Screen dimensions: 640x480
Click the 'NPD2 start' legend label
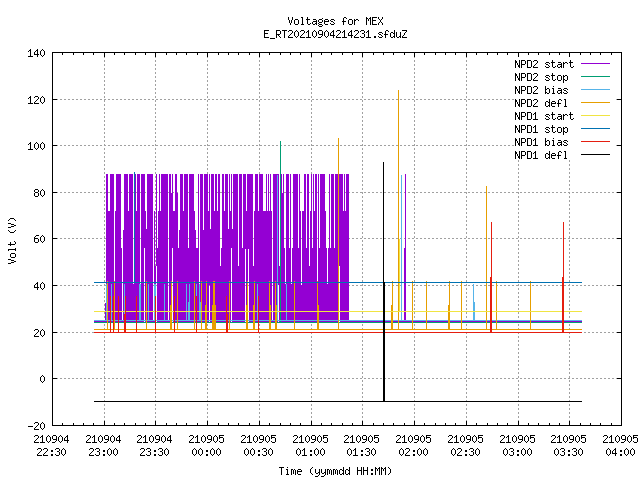(x=544, y=64)
